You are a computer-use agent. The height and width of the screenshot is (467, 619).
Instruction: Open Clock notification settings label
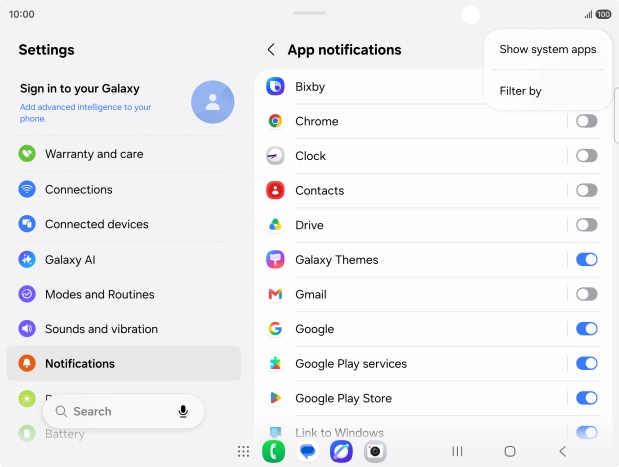(310, 156)
